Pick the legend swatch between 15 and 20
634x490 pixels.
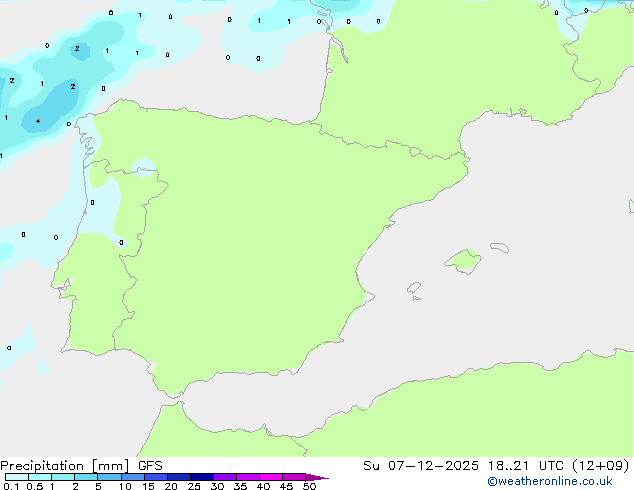pyautogui.click(x=156, y=477)
